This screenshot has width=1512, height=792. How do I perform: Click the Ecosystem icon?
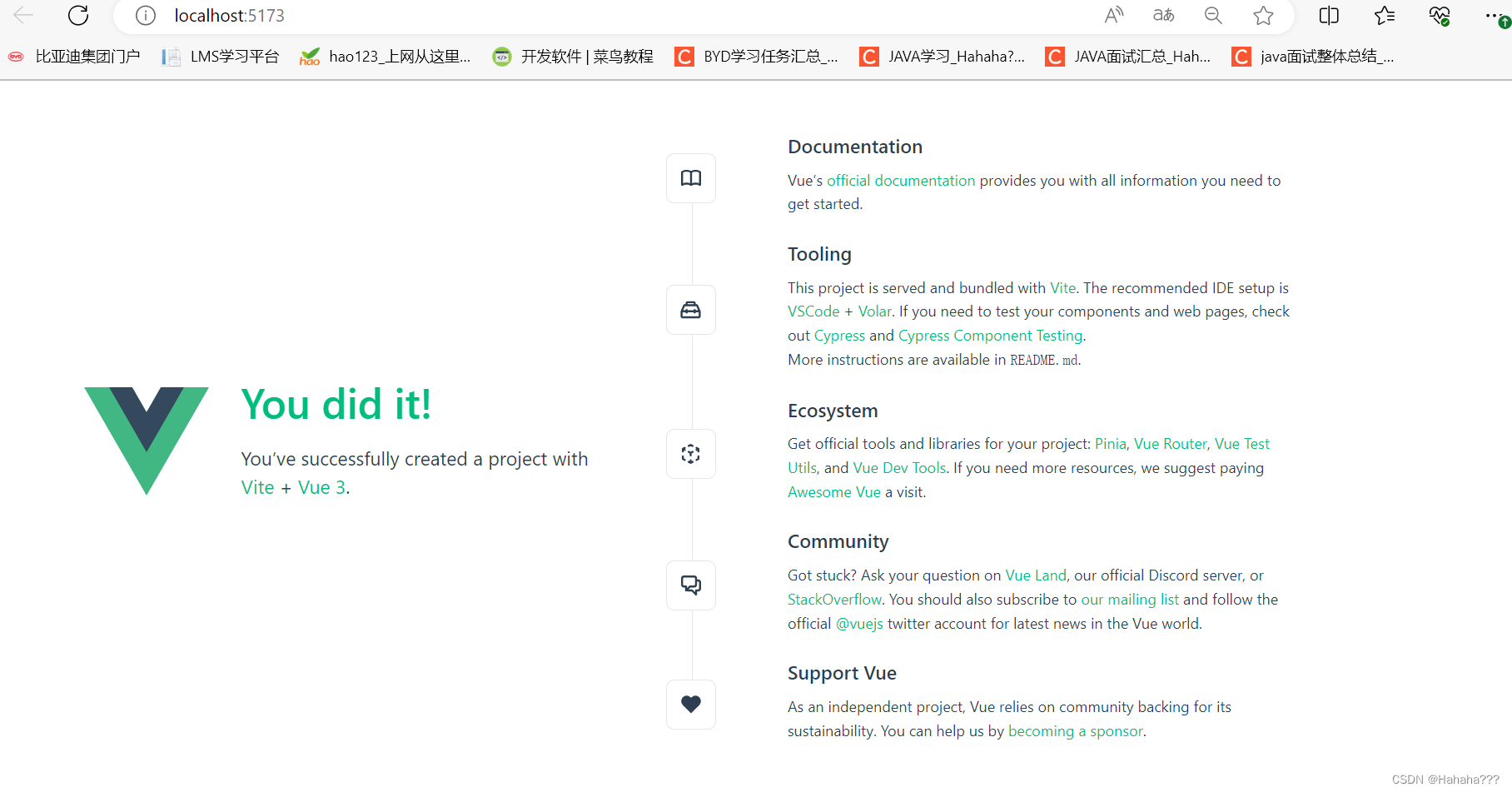[x=691, y=454]
